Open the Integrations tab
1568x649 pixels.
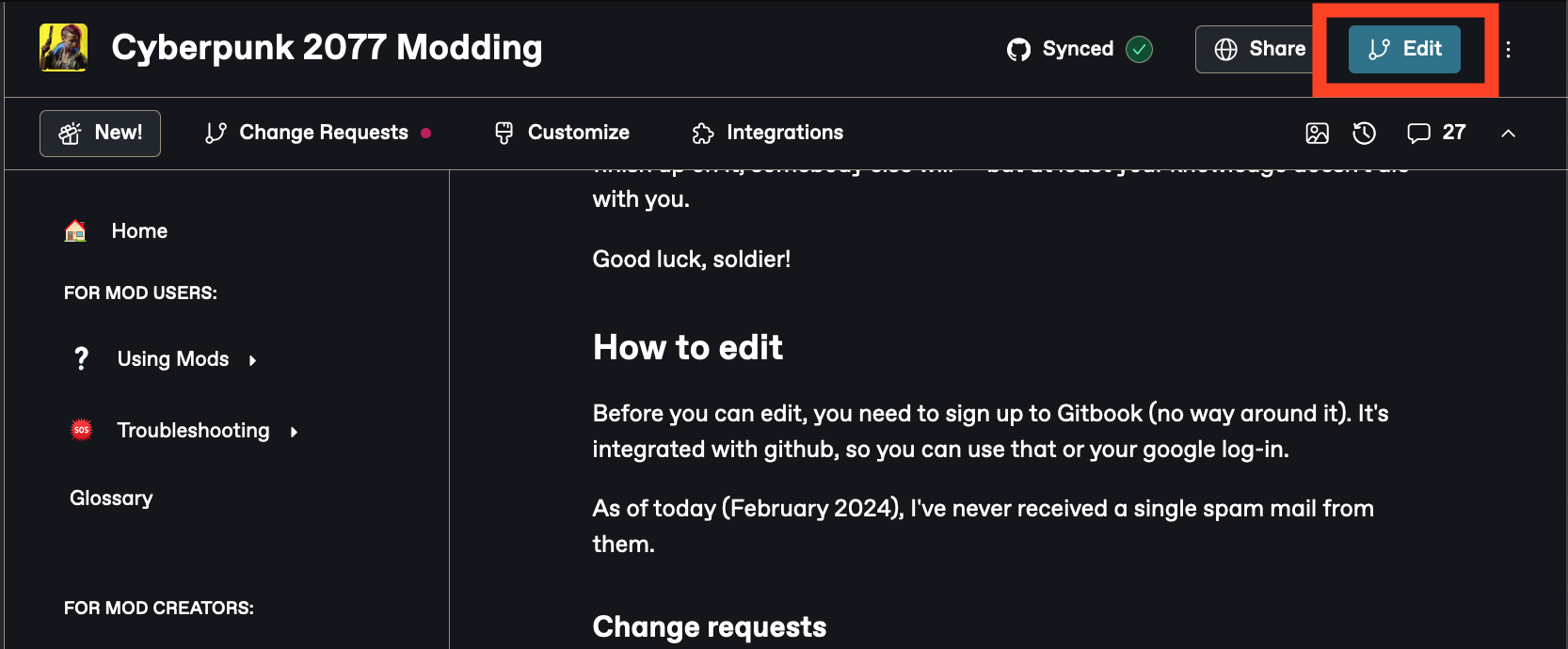pos(767,133)
